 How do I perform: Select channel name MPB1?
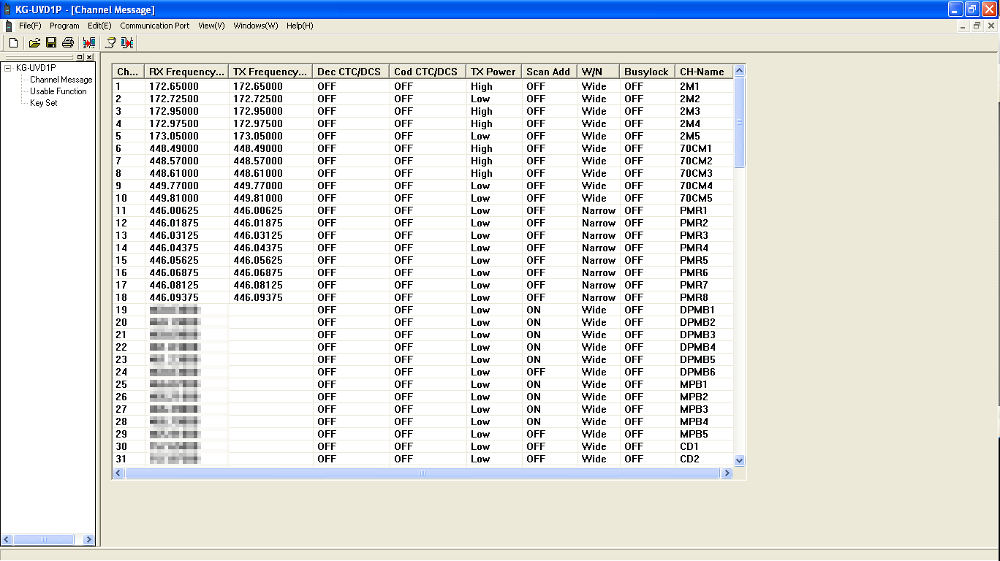693,385
